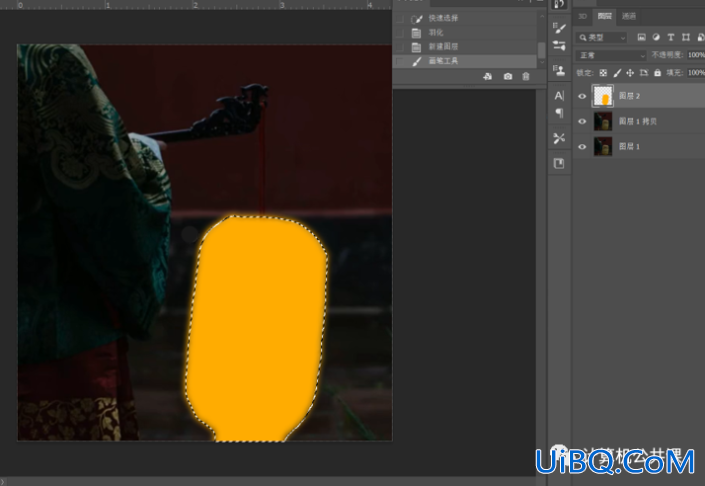Delete the current history state

tap(526, 76)
